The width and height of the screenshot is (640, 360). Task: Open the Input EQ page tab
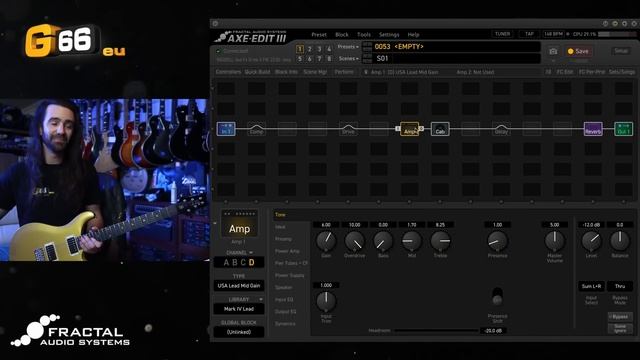(x=284, y=300)
